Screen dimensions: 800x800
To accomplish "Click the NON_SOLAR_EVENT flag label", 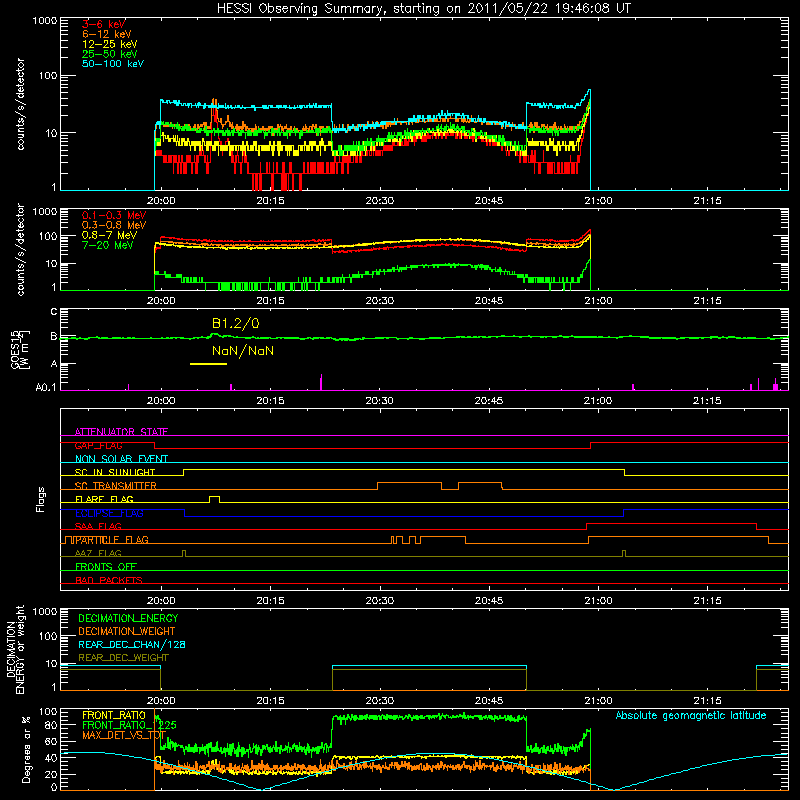I will [x=121, y=459].
